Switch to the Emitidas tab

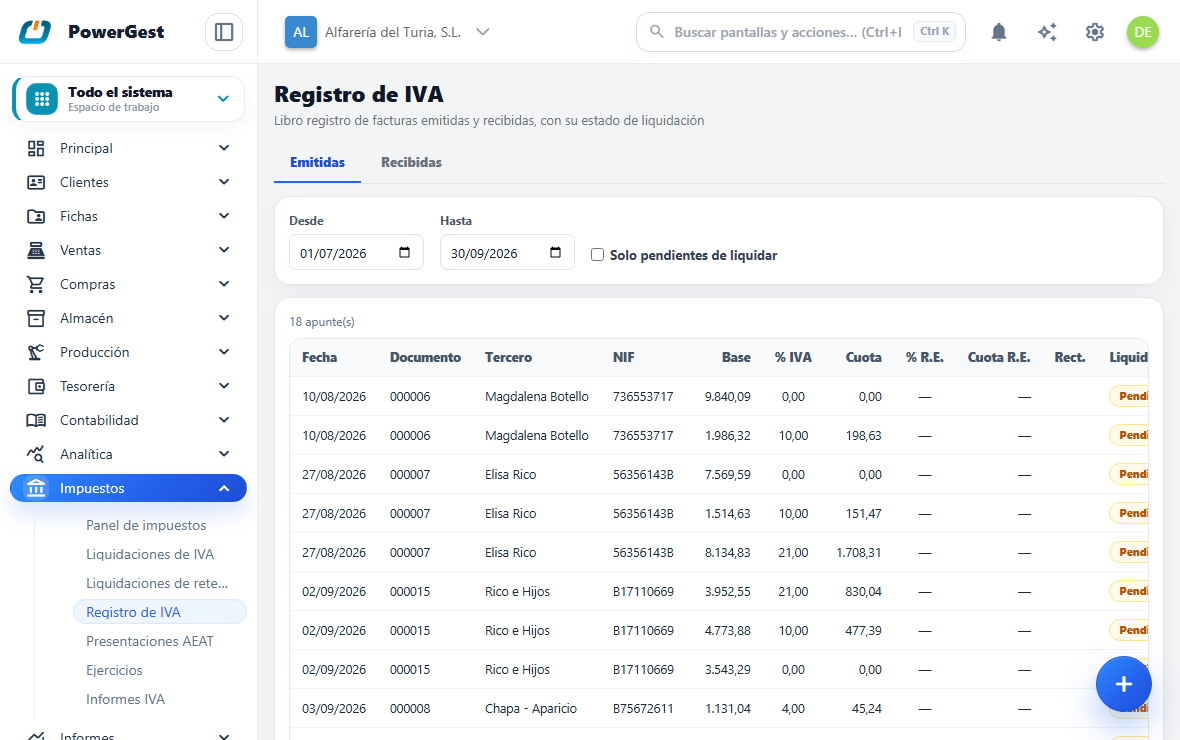point(317,163)
